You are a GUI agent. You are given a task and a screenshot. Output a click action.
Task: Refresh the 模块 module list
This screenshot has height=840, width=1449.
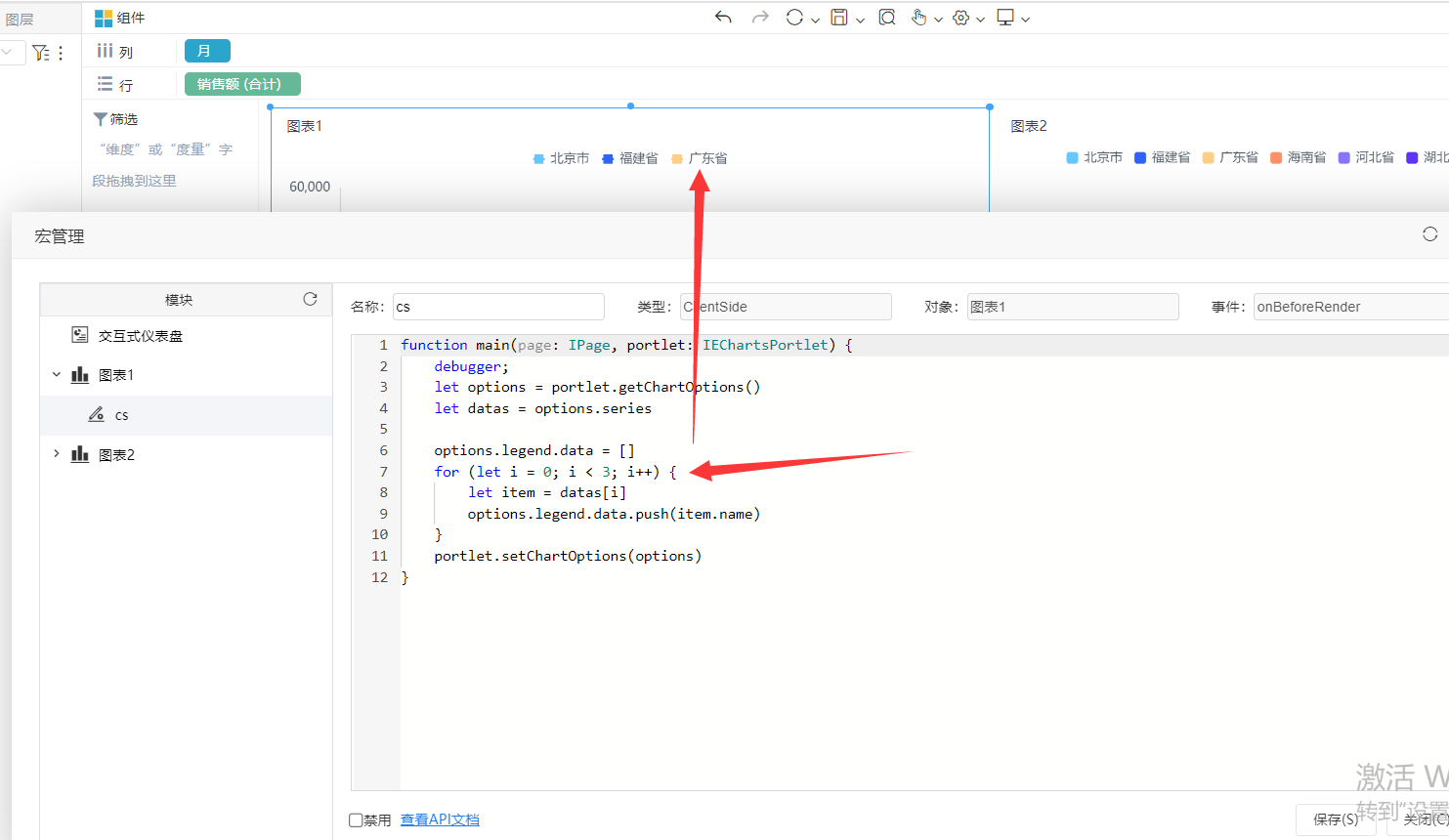[311, 299]
